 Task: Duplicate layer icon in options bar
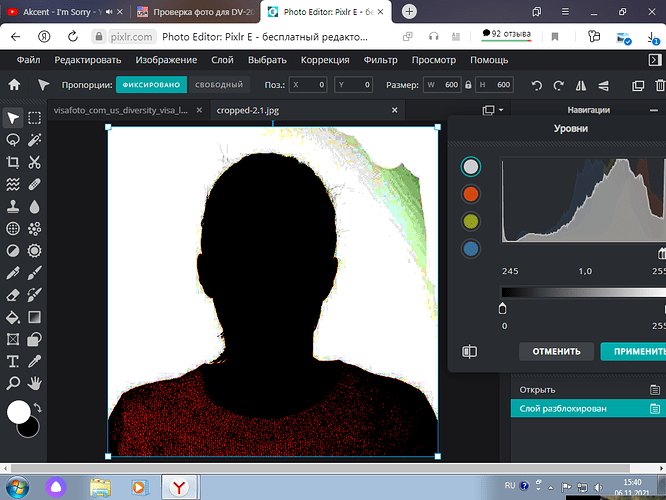coord(638,85)
